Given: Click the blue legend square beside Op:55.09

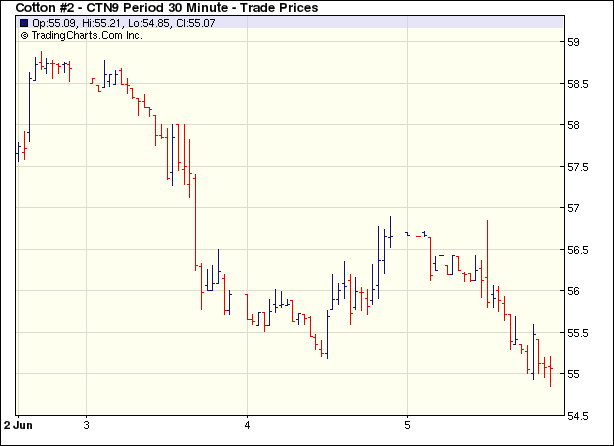Looking at the screenshot, I should (24, 22).
